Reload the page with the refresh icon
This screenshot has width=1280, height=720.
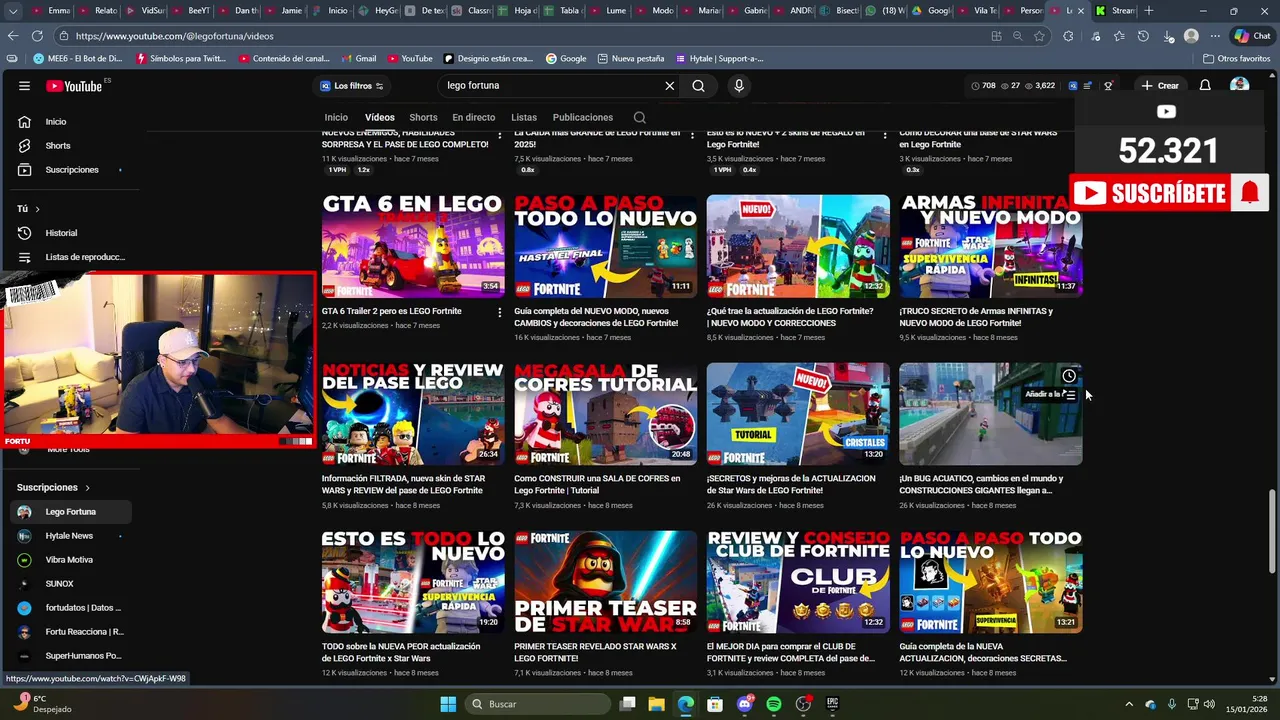[x=37, y=36]
